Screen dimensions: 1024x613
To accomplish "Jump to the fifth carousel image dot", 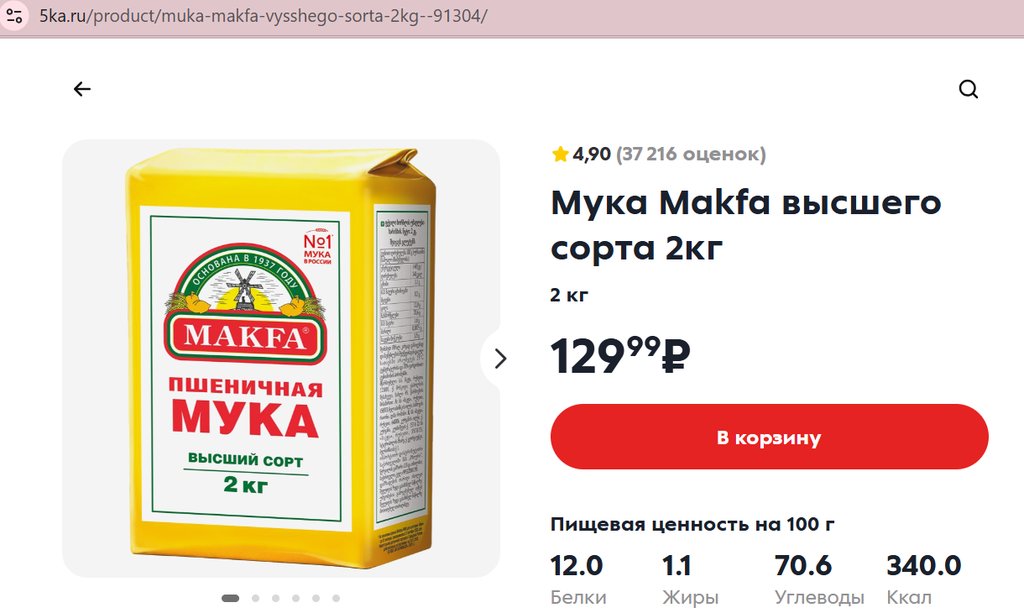I will pyautogui.click(x=316, y=598).
